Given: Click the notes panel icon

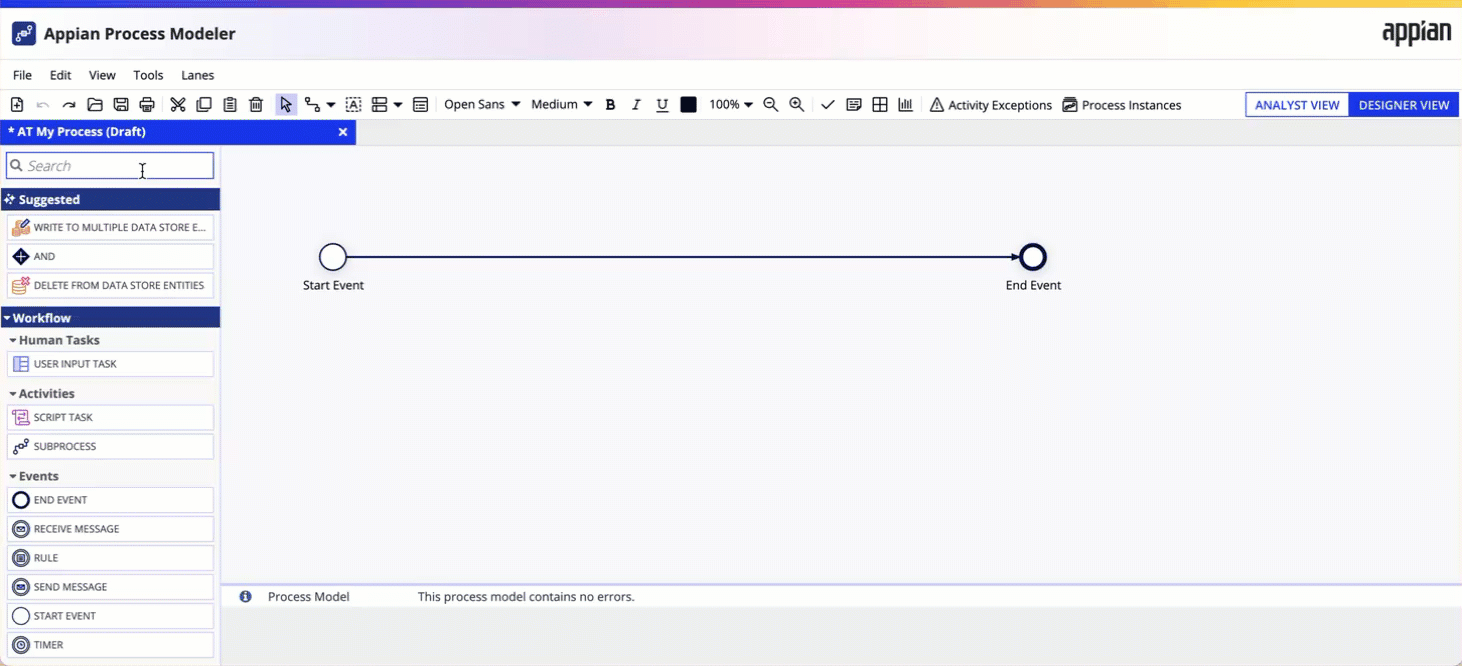Looking at the screenshot, I should pos(854,105).
